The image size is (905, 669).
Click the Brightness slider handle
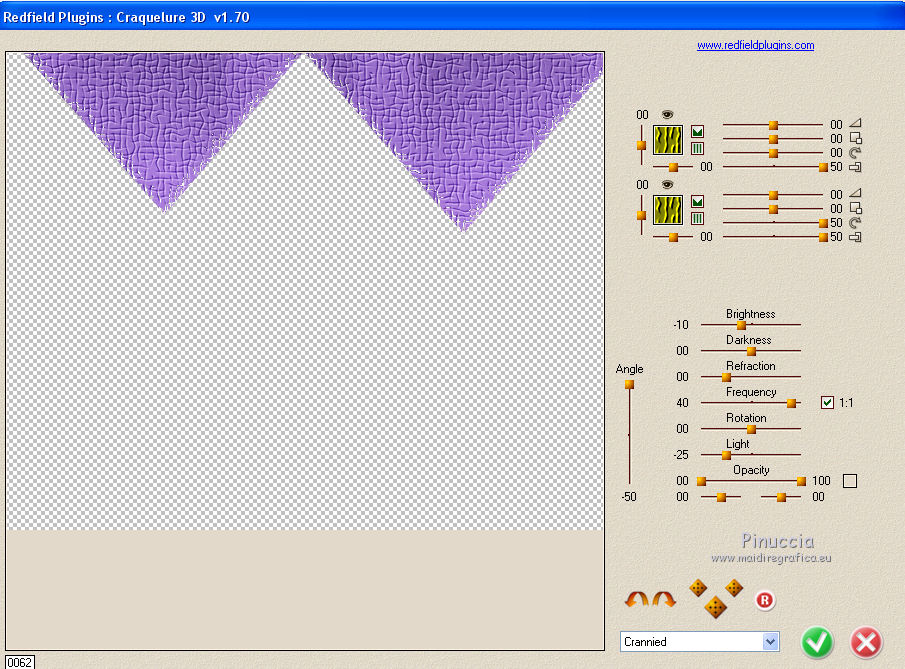click(x=742, y=325)
